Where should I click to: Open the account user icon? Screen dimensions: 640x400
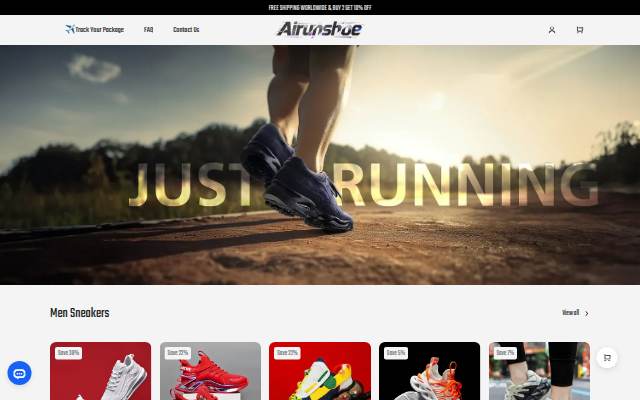pos(552,30)
